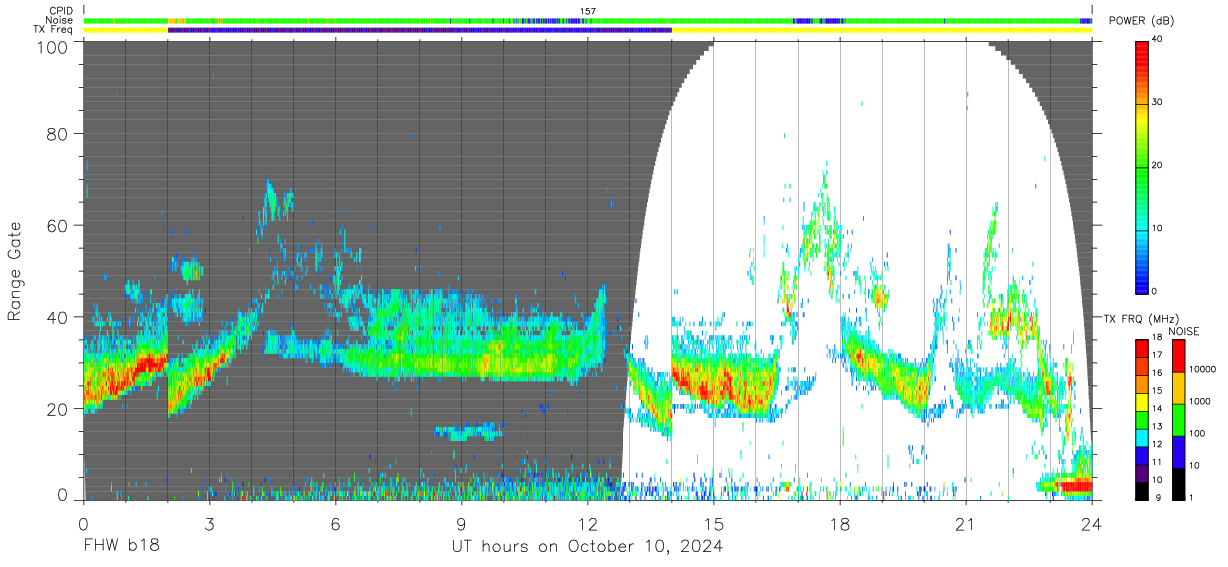Click the UT hours on October 10, 2024 caption

point(587,546)
